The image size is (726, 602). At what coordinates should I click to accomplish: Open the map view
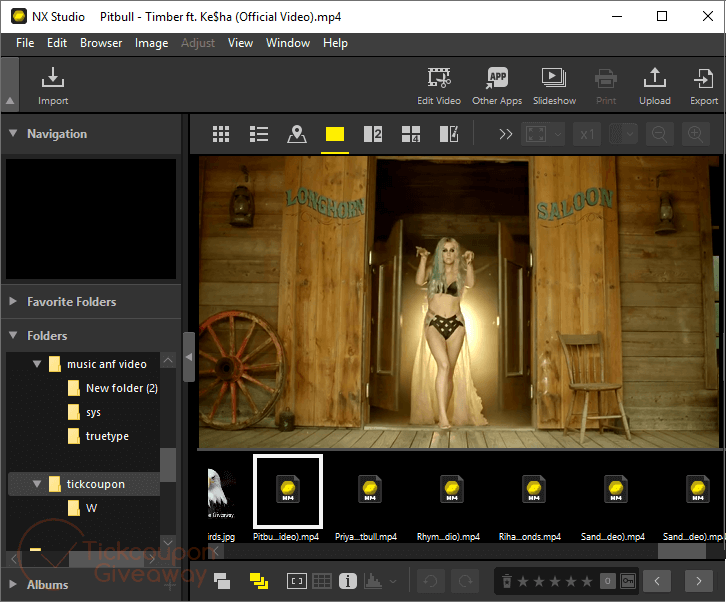[x=297, y=134]
